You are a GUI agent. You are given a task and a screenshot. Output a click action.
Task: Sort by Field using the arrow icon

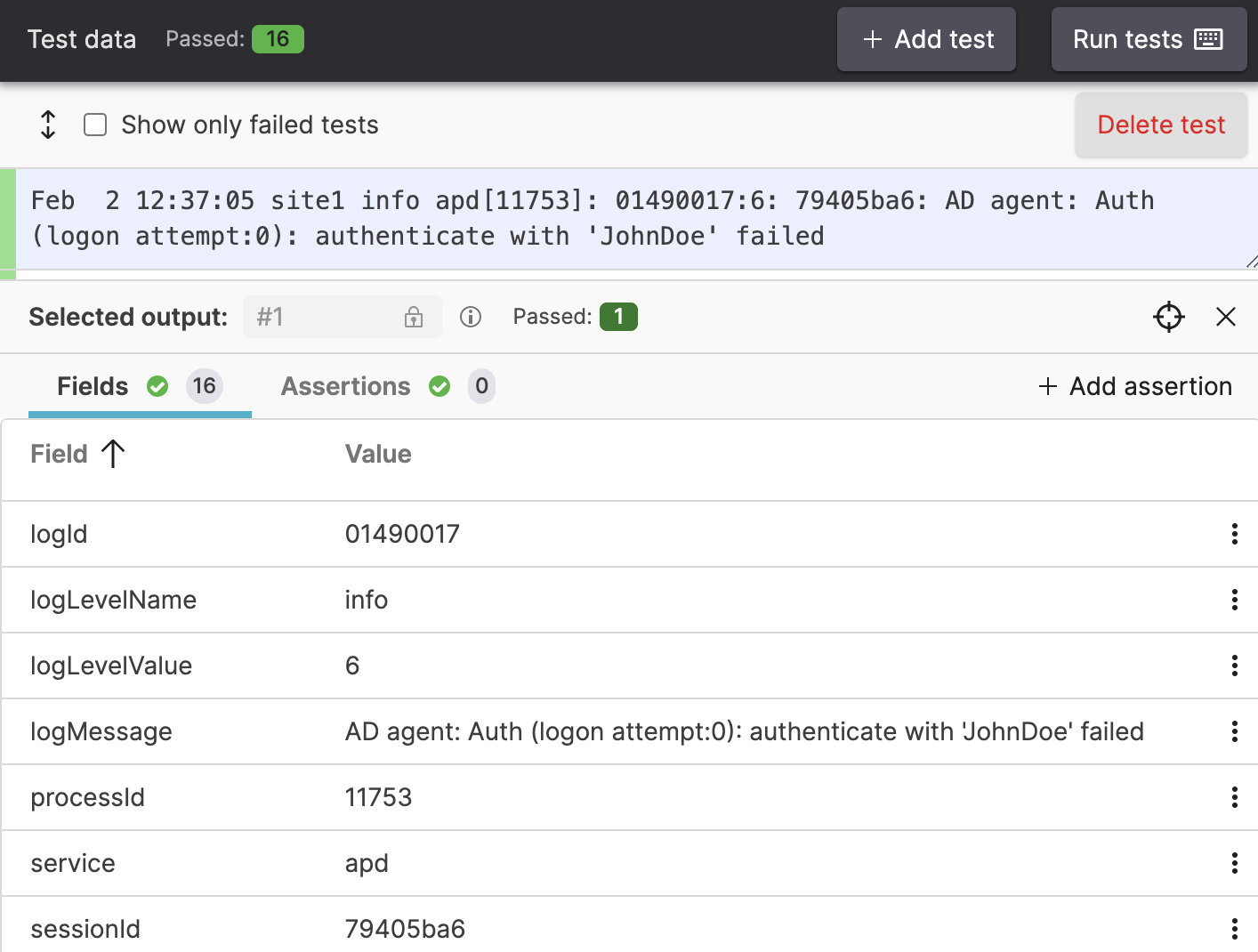coord(113,454)
